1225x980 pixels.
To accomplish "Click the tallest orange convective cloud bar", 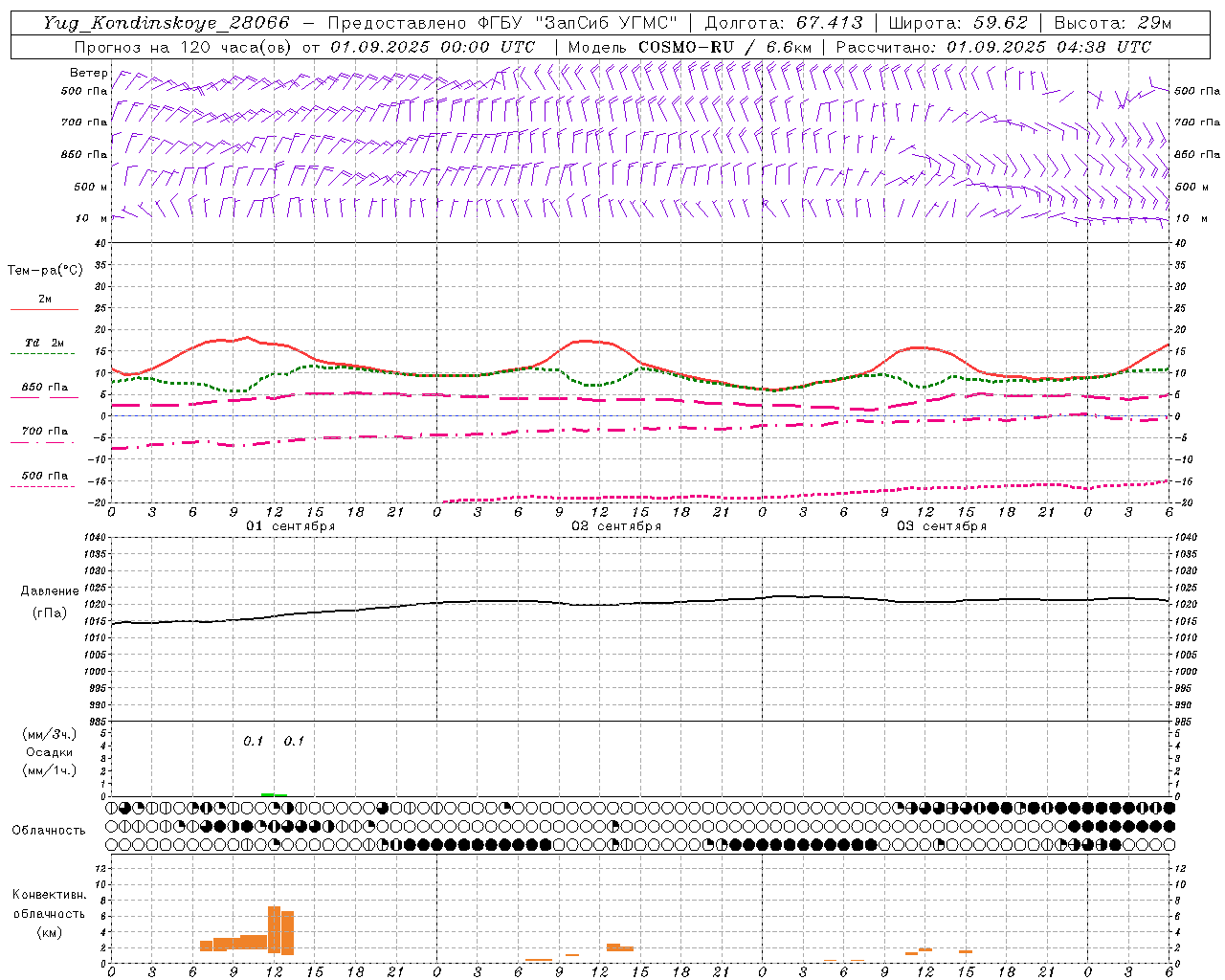I will click(x=274, y=929).
